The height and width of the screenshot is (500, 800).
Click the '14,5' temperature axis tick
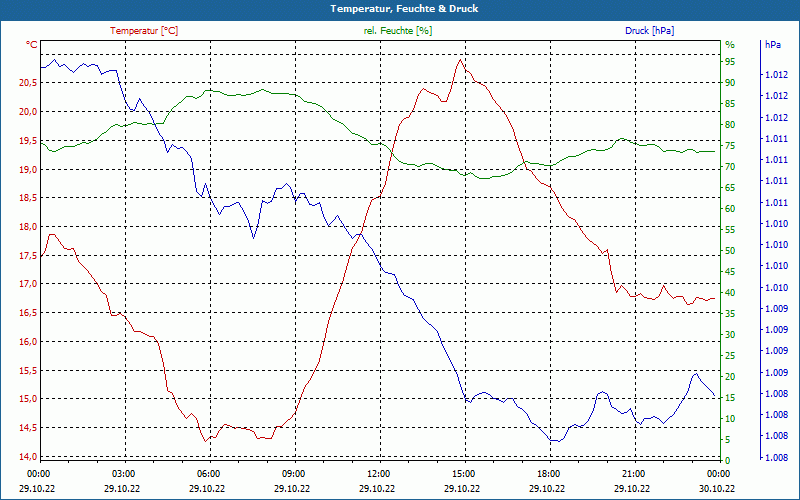tap(28, 428)
